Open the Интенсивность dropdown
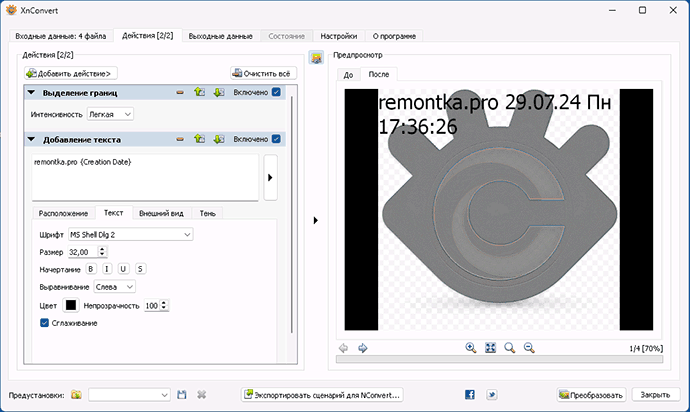Screen dimensions: 690x412 [x=110, y=114]
